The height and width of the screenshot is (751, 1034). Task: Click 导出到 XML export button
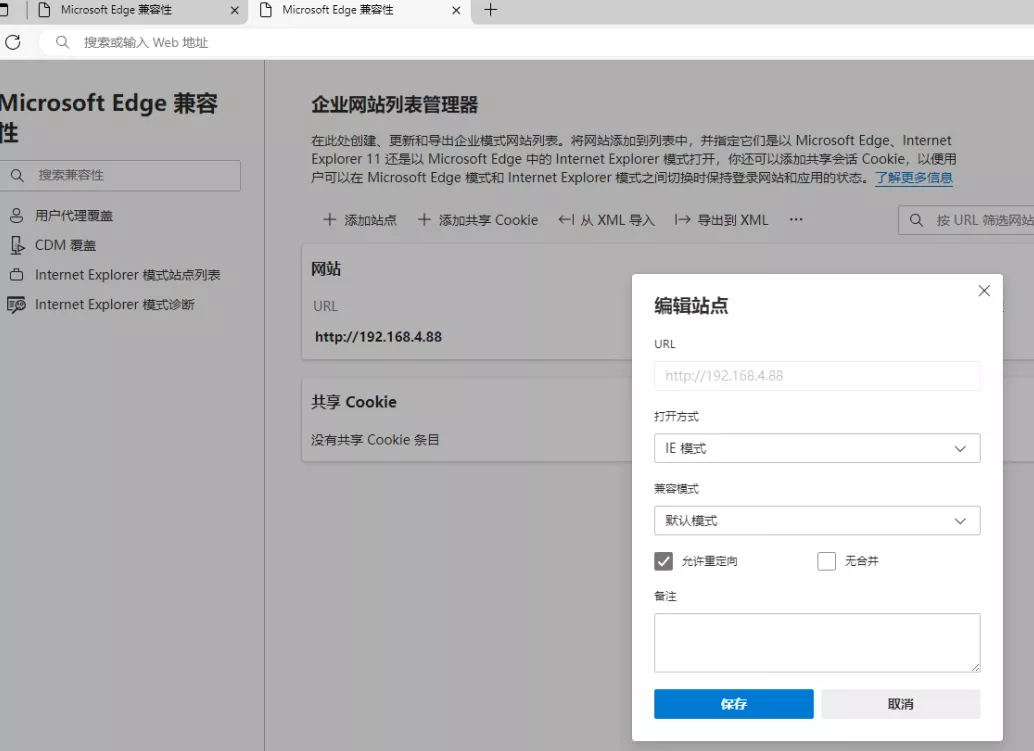click(x=721, y=220)
